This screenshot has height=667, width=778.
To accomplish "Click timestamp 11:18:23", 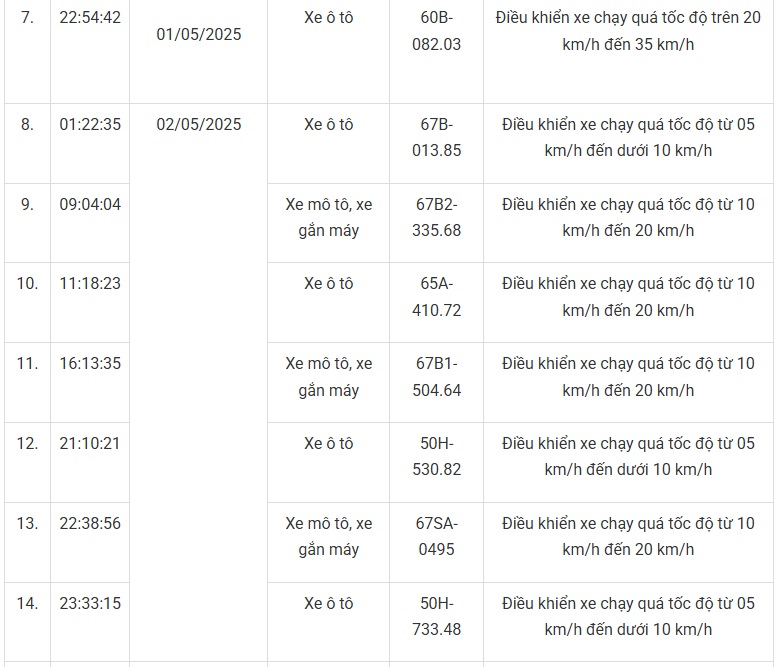I will 90,283.
